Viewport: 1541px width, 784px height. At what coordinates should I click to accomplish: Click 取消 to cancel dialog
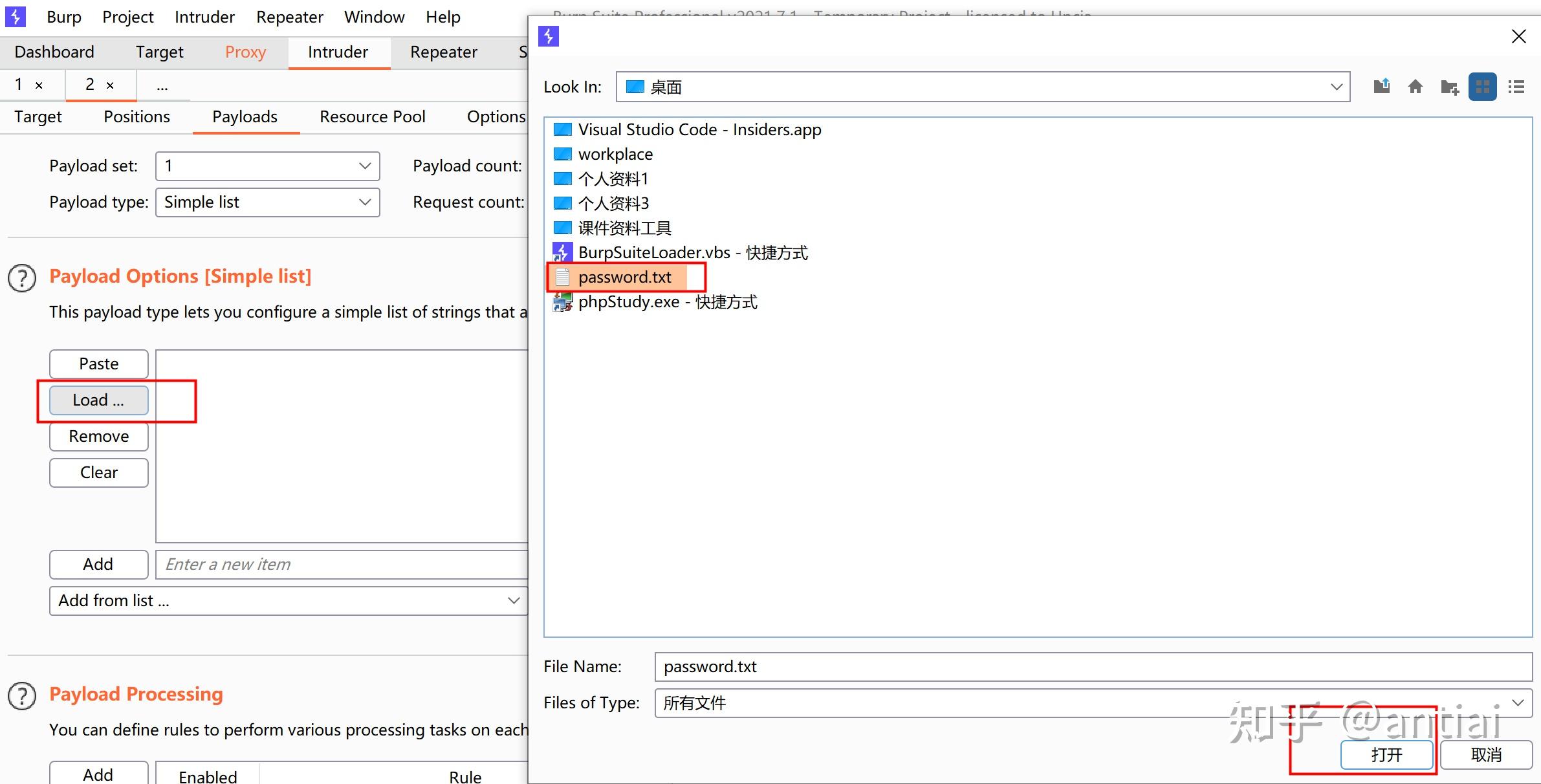point(1486,755)
